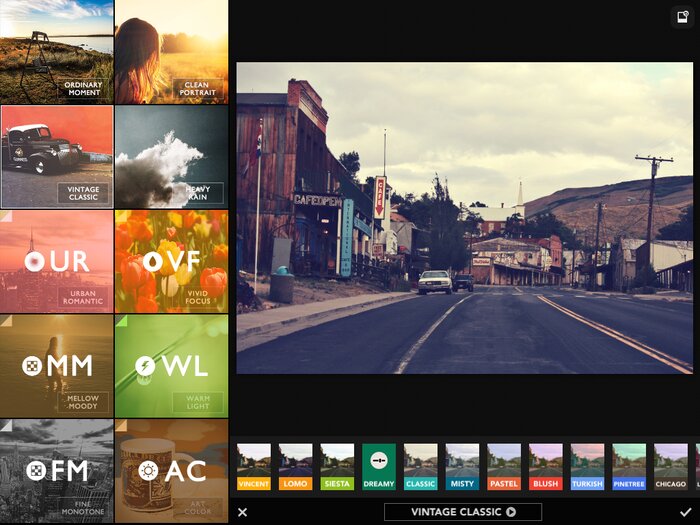The height and width of the screenshot is (525, 700).
Task: Apply the Lomo filter
Action: (295, 467)
